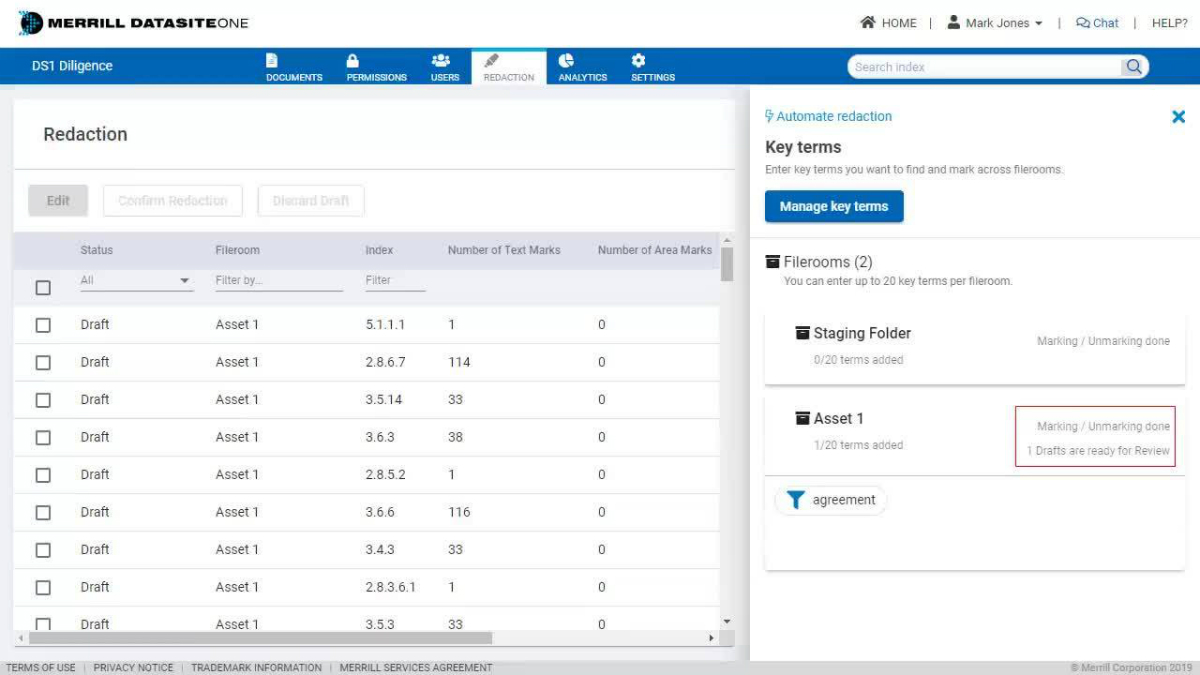Click the Merrill DatasiteOne logo
The image size is (1200, 675).
tap(133, 23)
